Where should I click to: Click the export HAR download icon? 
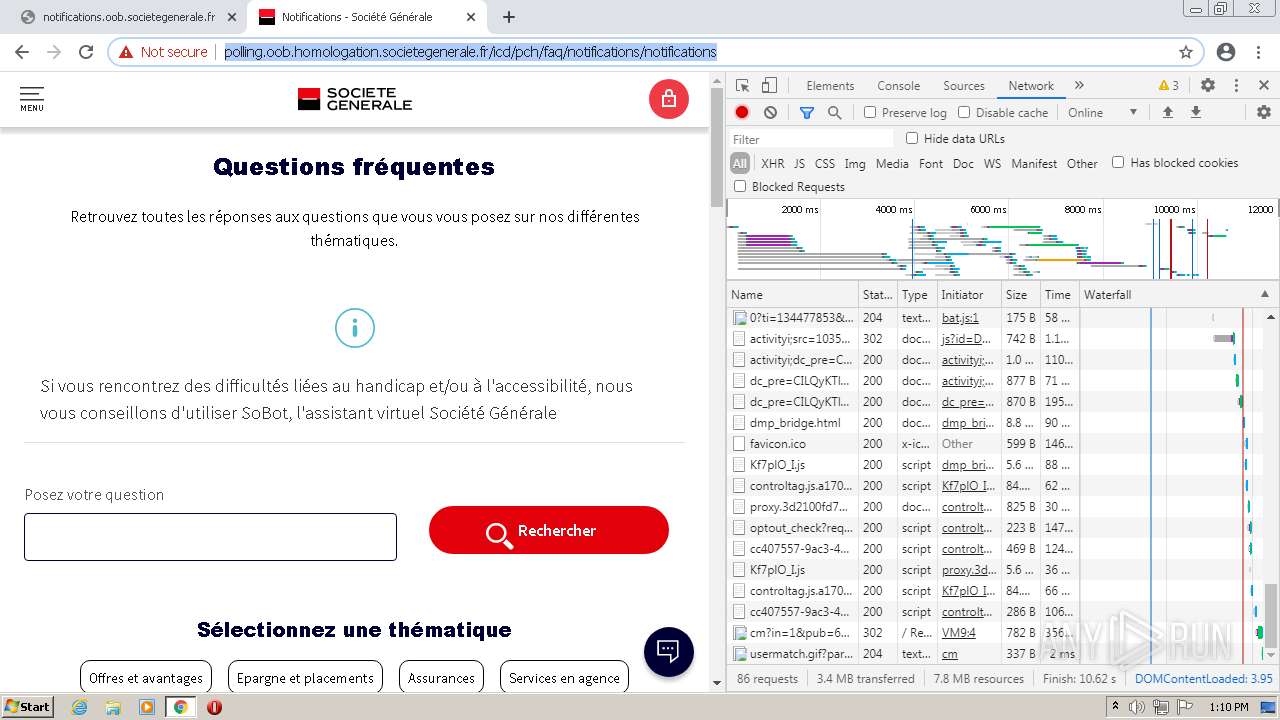[1195, 113]
